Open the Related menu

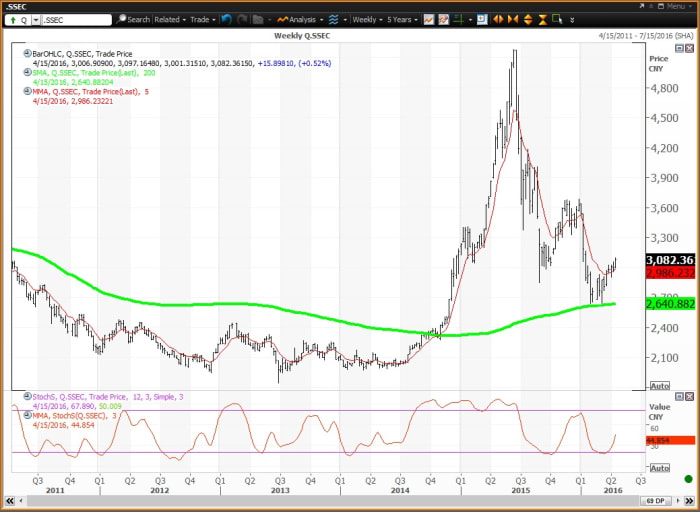170,19
